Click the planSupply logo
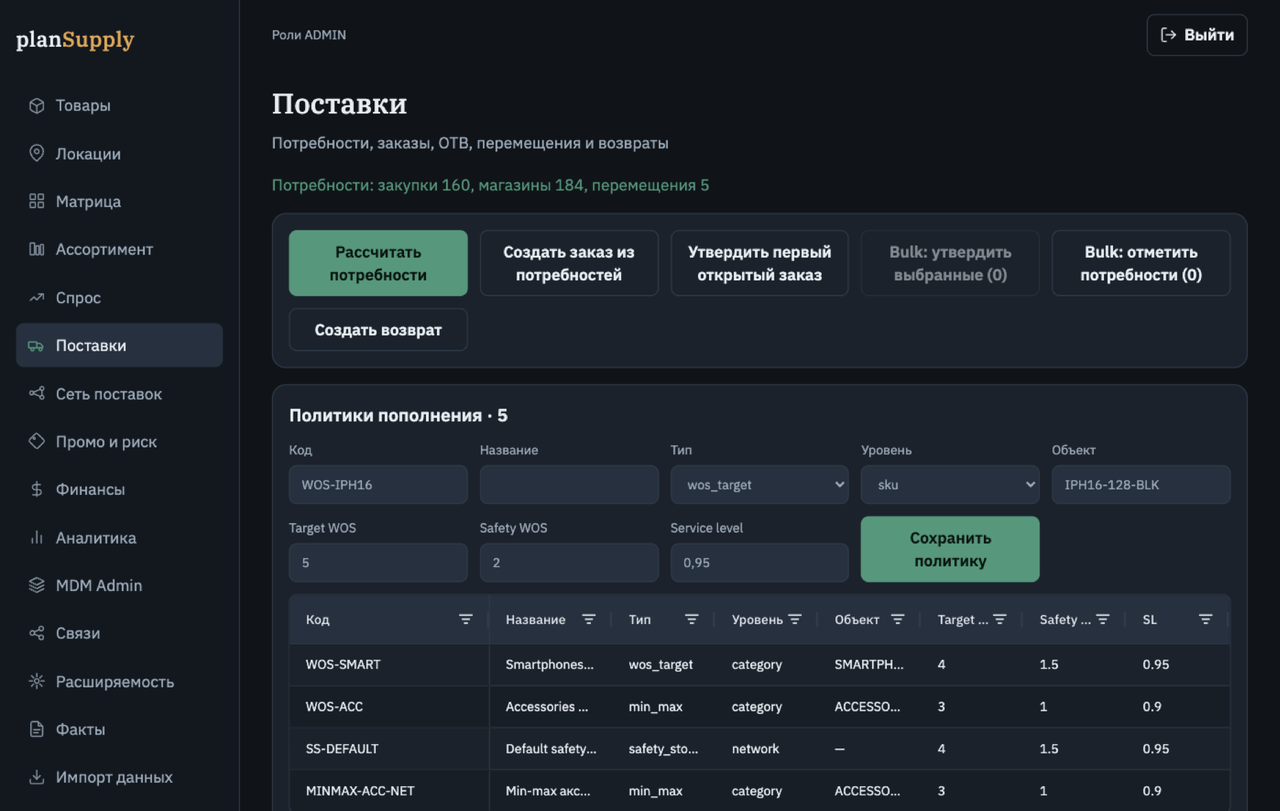 [75, 40]
